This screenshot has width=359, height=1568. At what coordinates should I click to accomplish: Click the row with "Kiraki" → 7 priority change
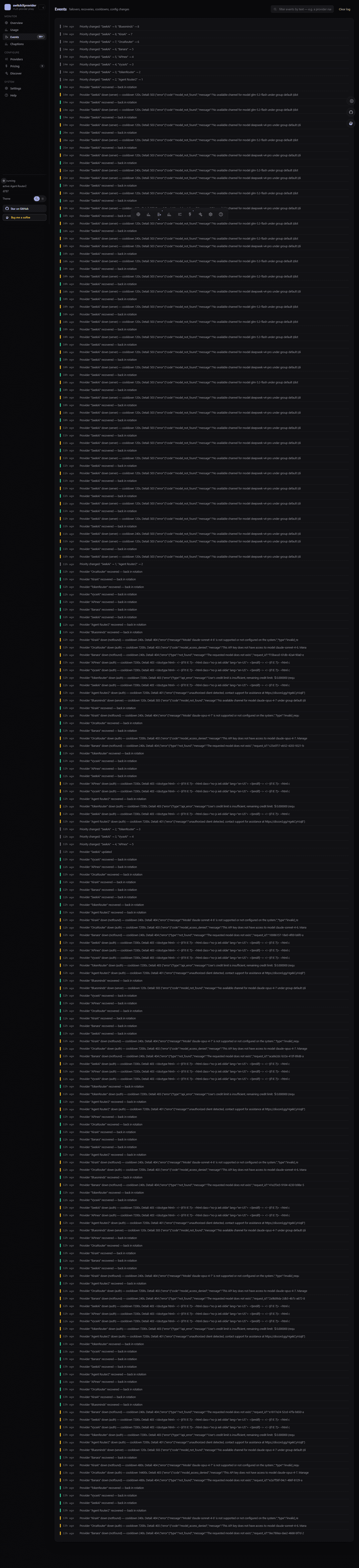tap(204, 34)
